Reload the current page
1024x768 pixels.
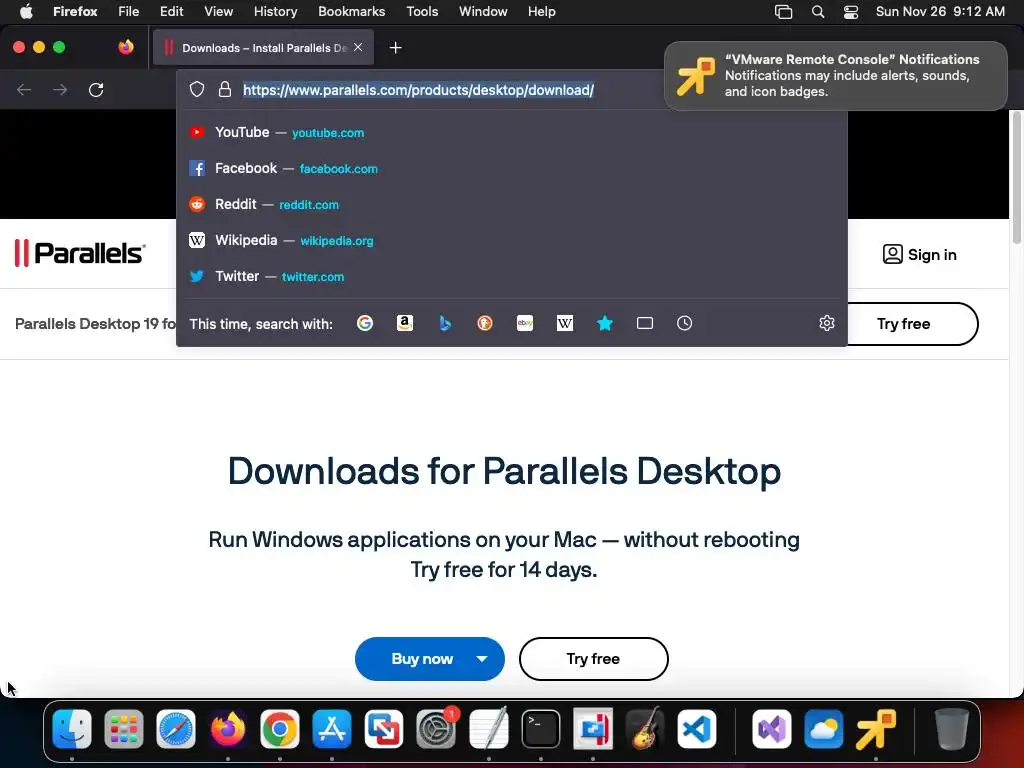tap(96, 89)
